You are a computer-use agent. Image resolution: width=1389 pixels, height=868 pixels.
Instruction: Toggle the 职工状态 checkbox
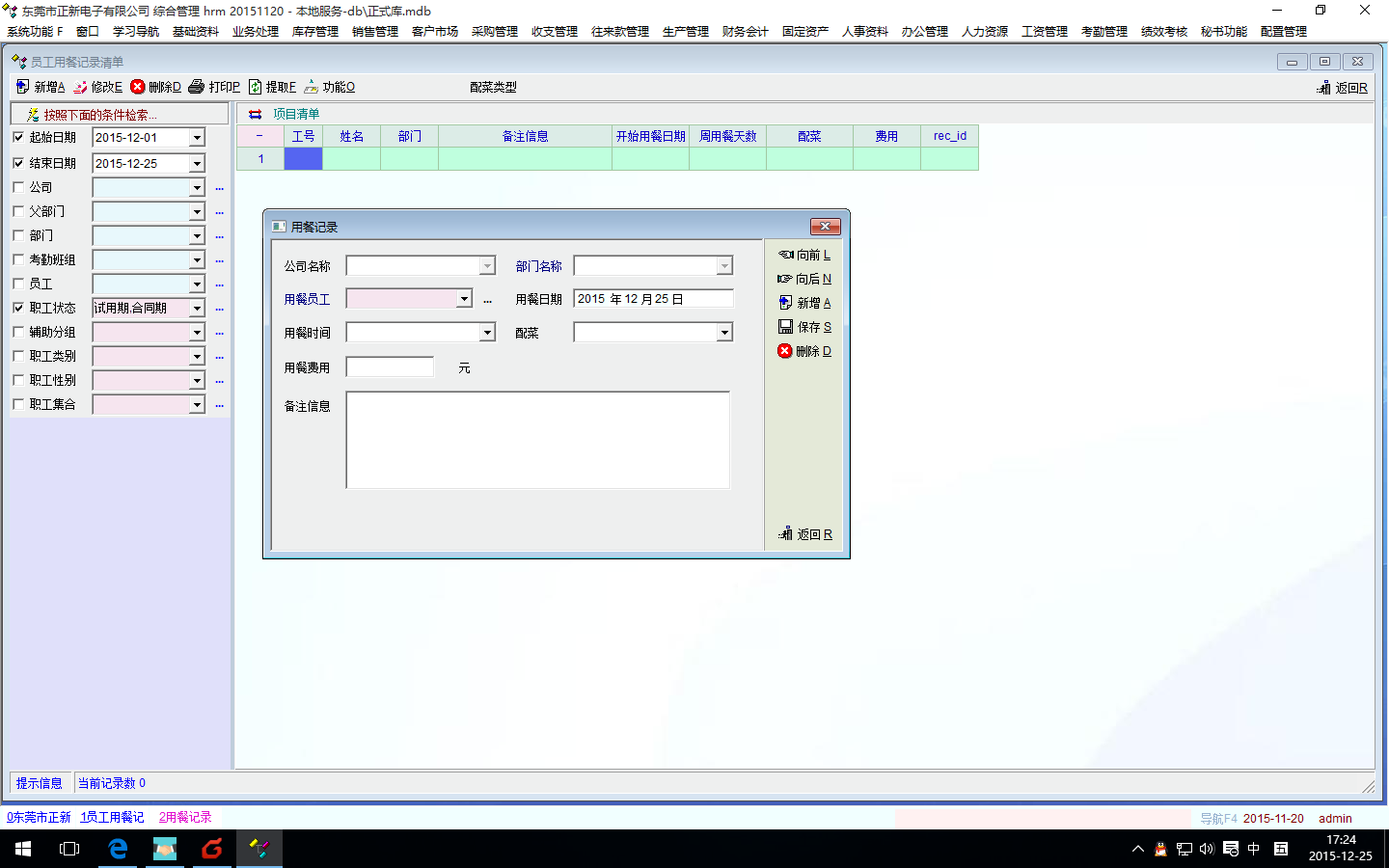click(x=18, y=308)
